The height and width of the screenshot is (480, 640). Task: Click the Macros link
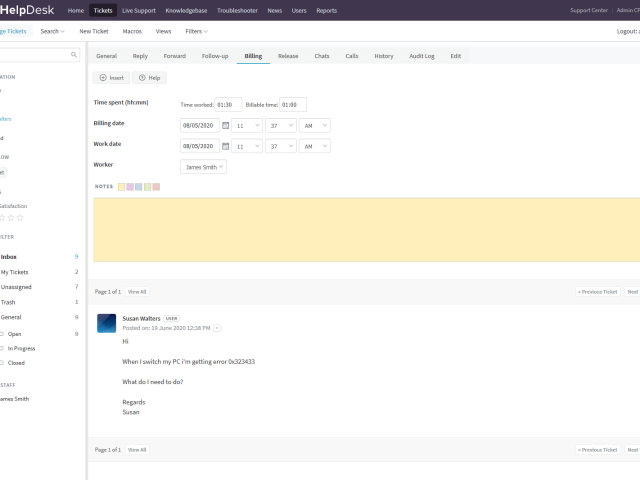tap(132, 31)
